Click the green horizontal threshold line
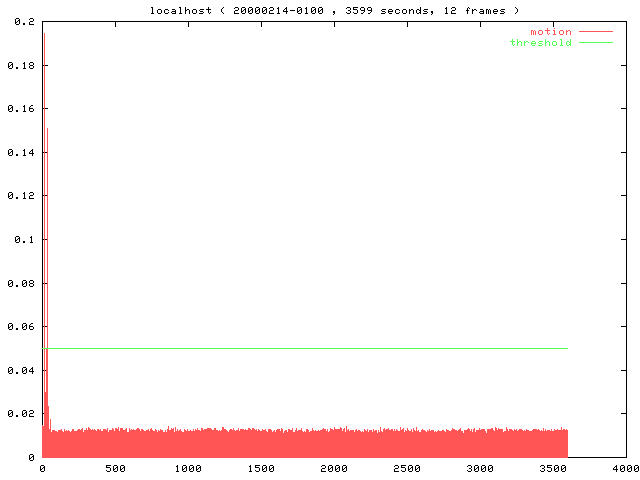The image size is (640, 480). point(300,348)
